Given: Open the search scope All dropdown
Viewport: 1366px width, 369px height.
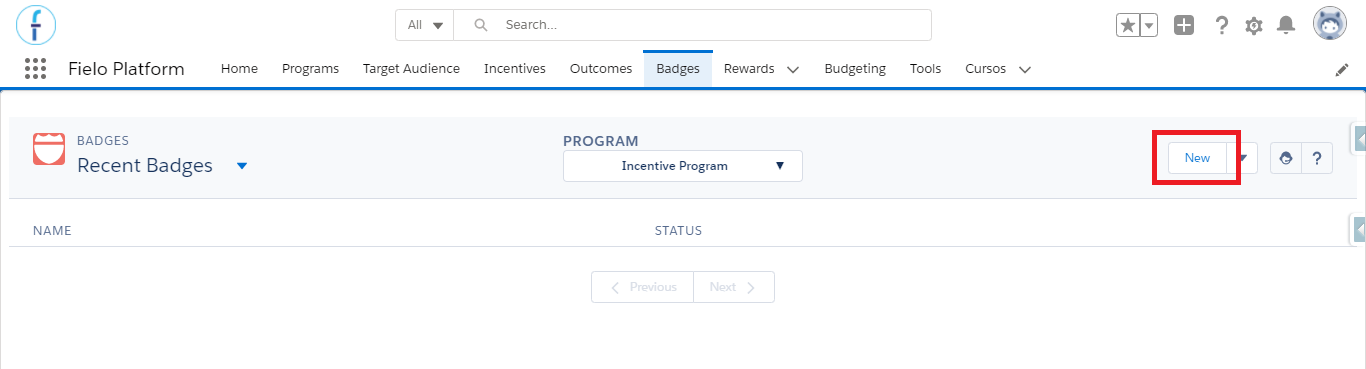Looking at the screenshot, I should (425, 25).
